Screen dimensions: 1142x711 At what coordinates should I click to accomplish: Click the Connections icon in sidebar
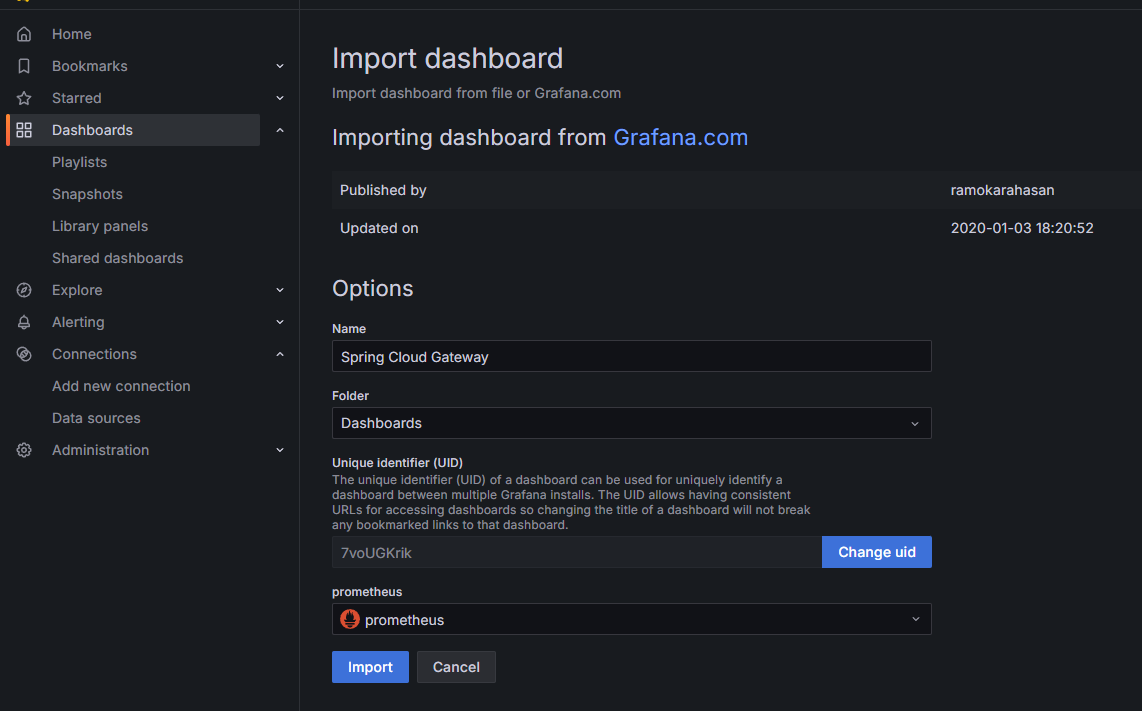tap(24, 354)
